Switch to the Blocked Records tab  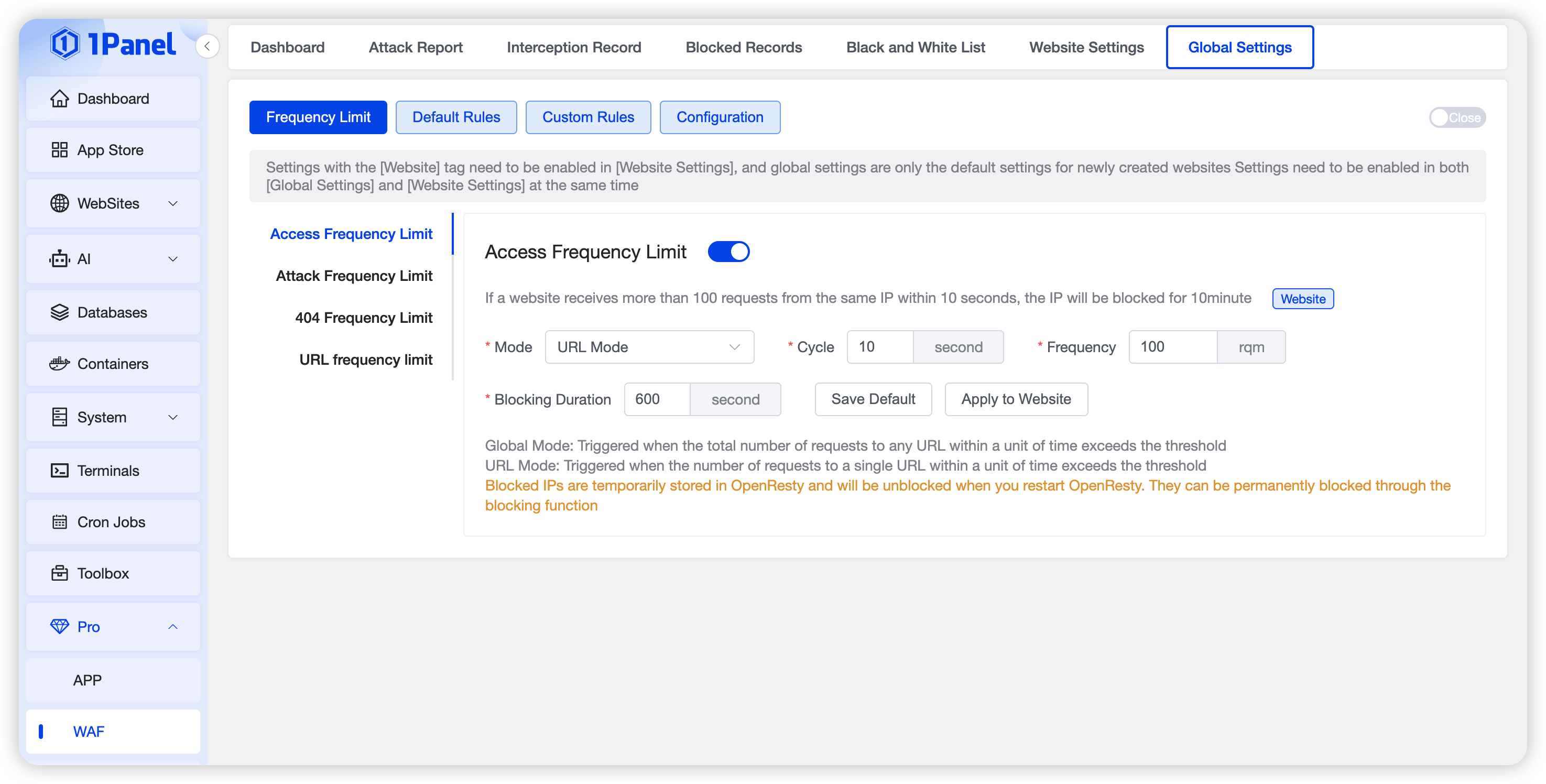pos(744,47)
